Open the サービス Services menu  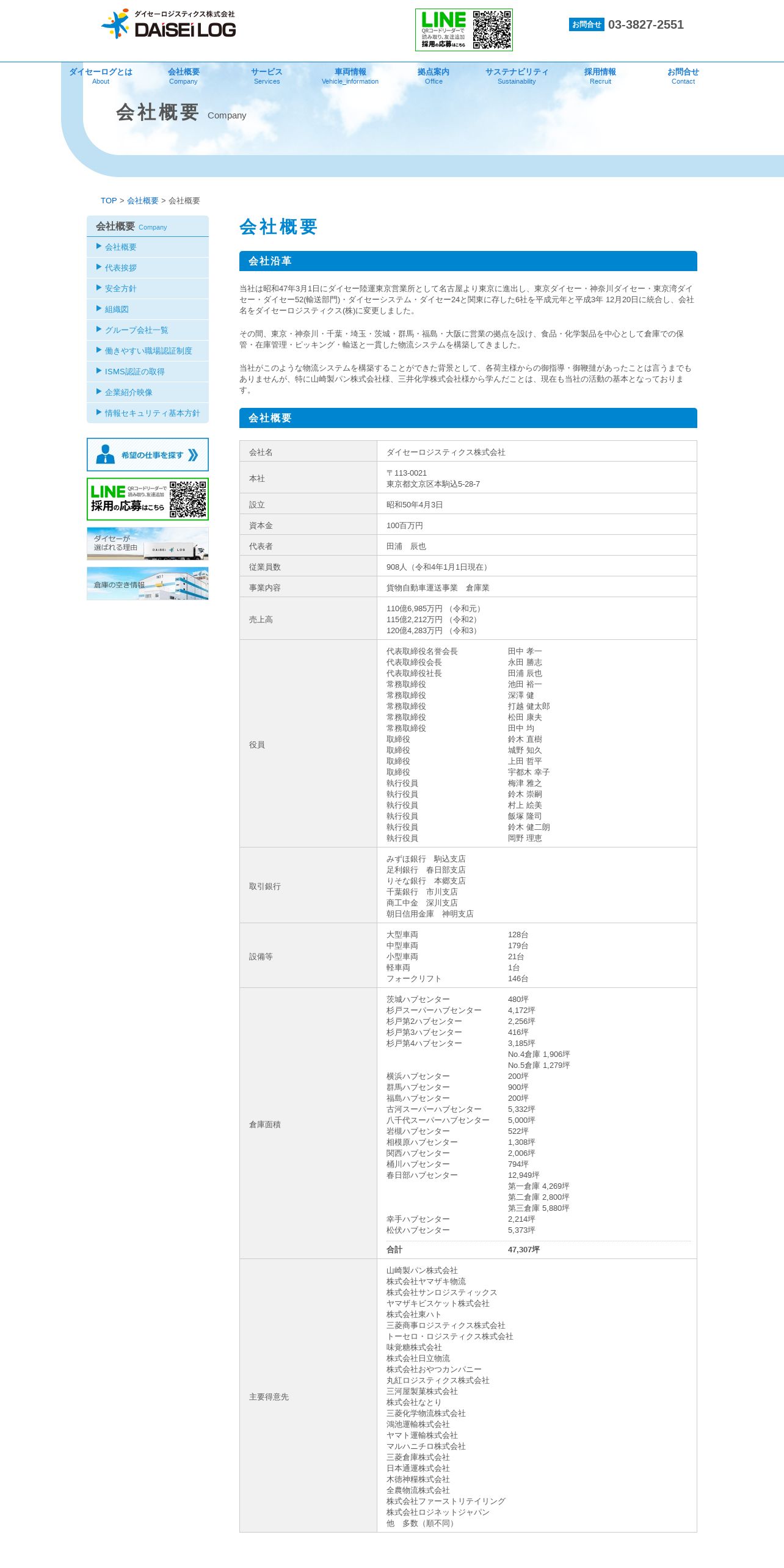click(x=267, y=76)
